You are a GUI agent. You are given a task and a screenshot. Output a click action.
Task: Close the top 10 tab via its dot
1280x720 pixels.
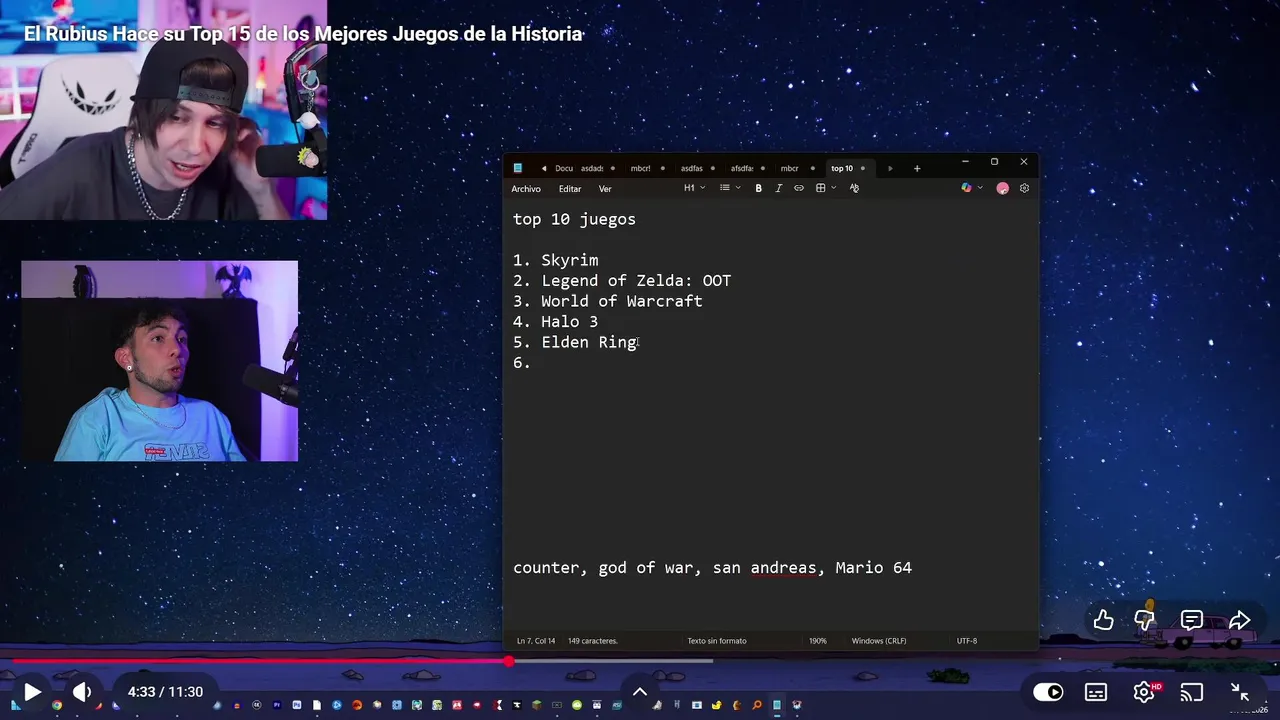click(x=863, y=168)
